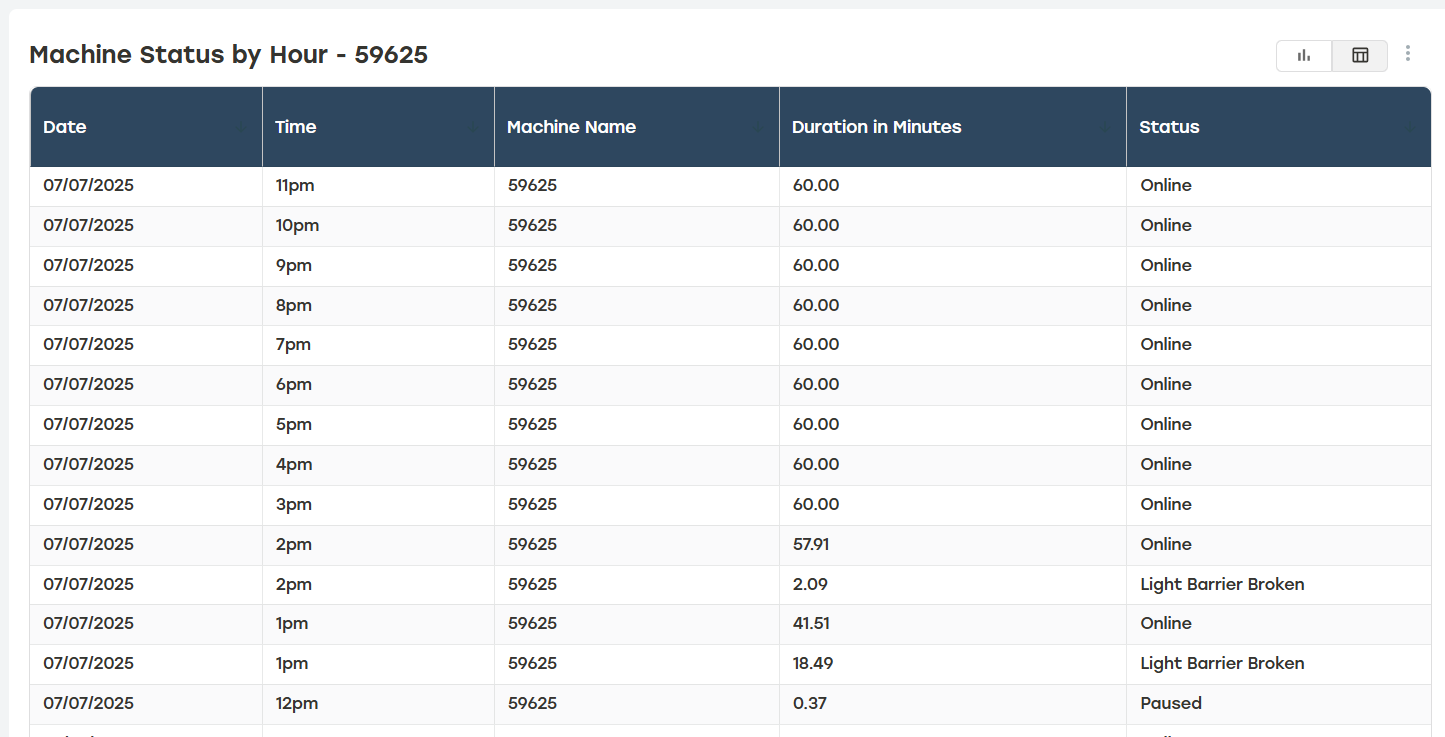Open the kebab menu with three dots

(1408, 55)
